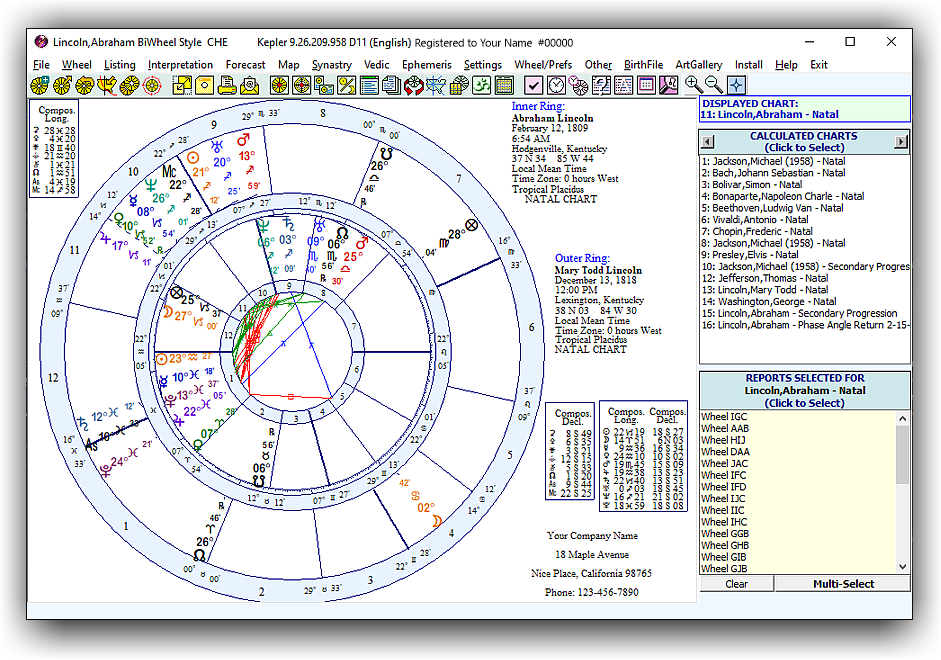Click the printer icon in toolbar
Viewport: 941px width, 660px height.
coord(227,86)
